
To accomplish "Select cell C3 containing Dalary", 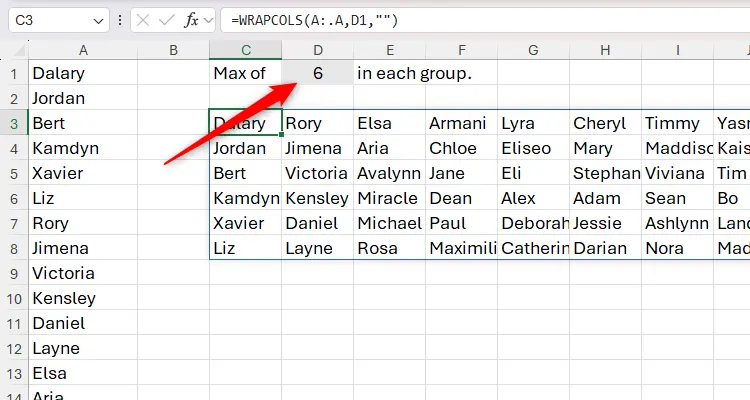I will point(245,123).
